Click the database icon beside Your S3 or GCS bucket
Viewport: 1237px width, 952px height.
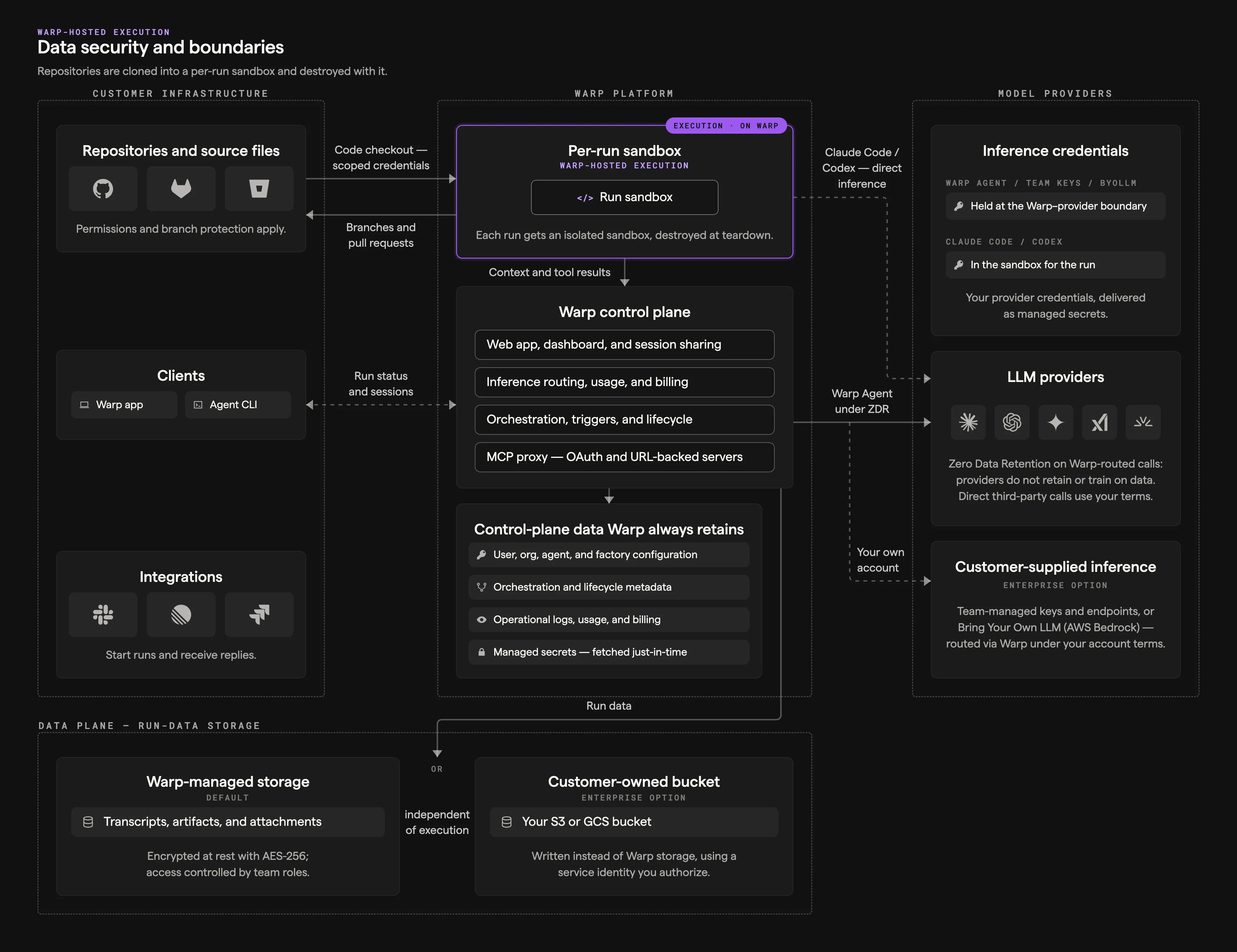click(x=506, y=822)
